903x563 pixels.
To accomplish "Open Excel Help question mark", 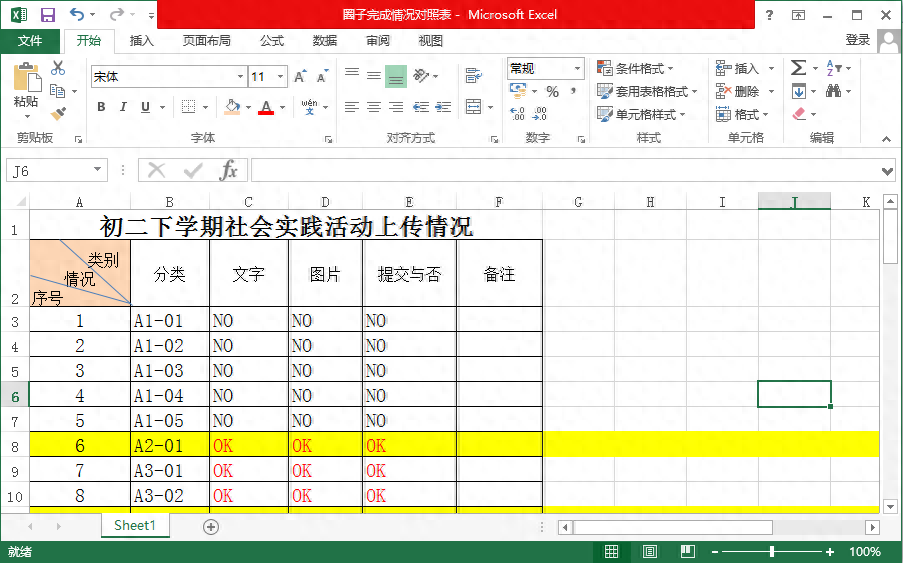I will [x=769, y=15].
